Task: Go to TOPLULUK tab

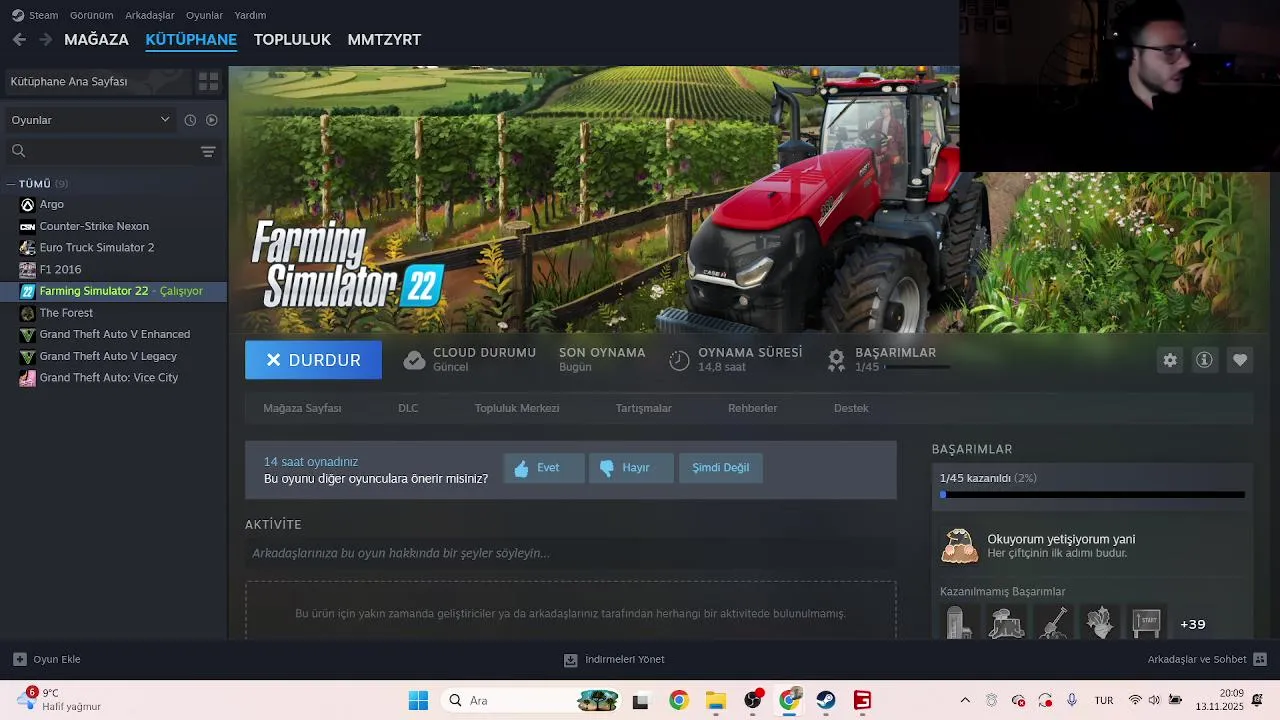Action: click(292, 40)
